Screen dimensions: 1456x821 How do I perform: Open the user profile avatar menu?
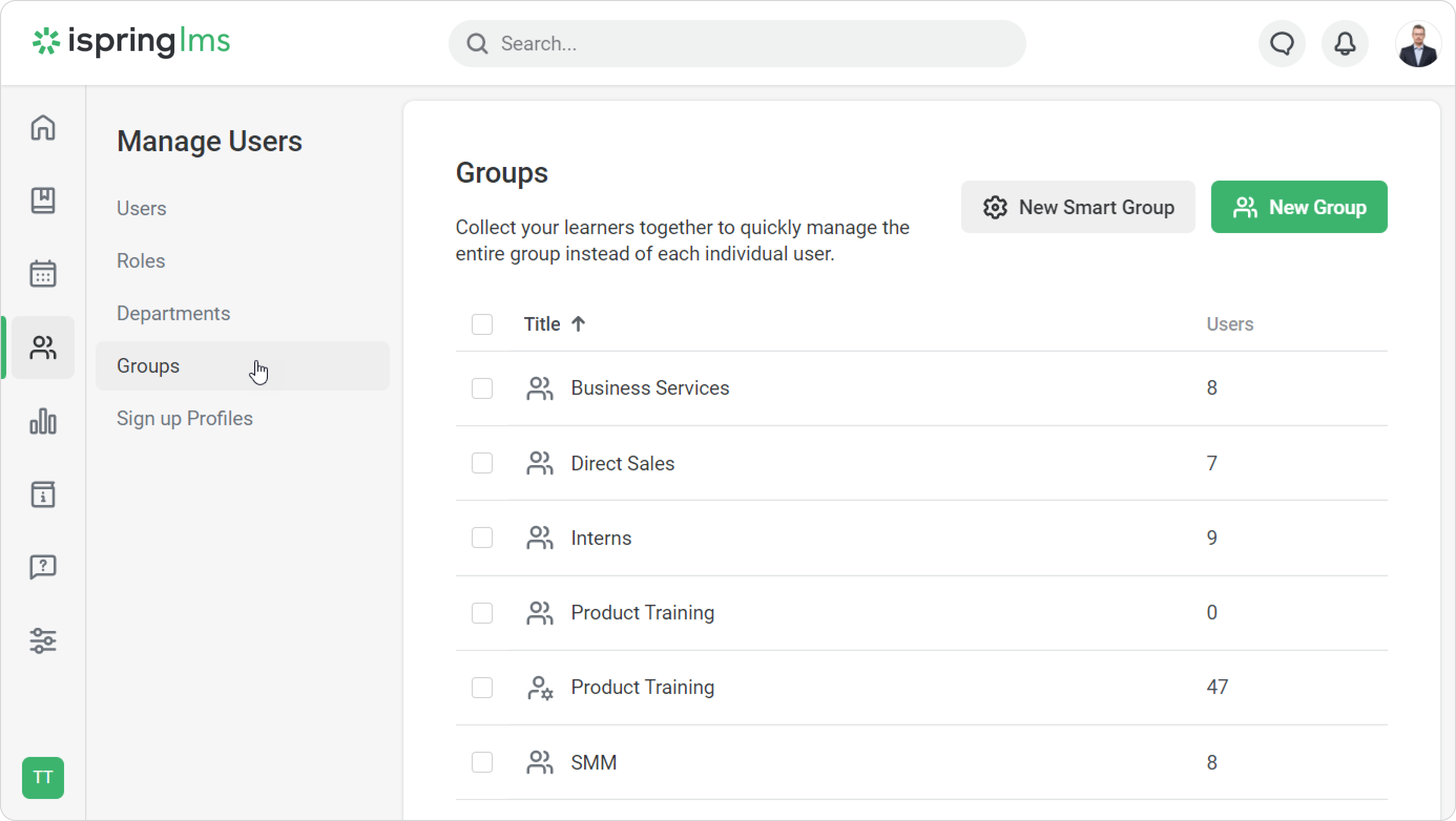point(1417,45)
